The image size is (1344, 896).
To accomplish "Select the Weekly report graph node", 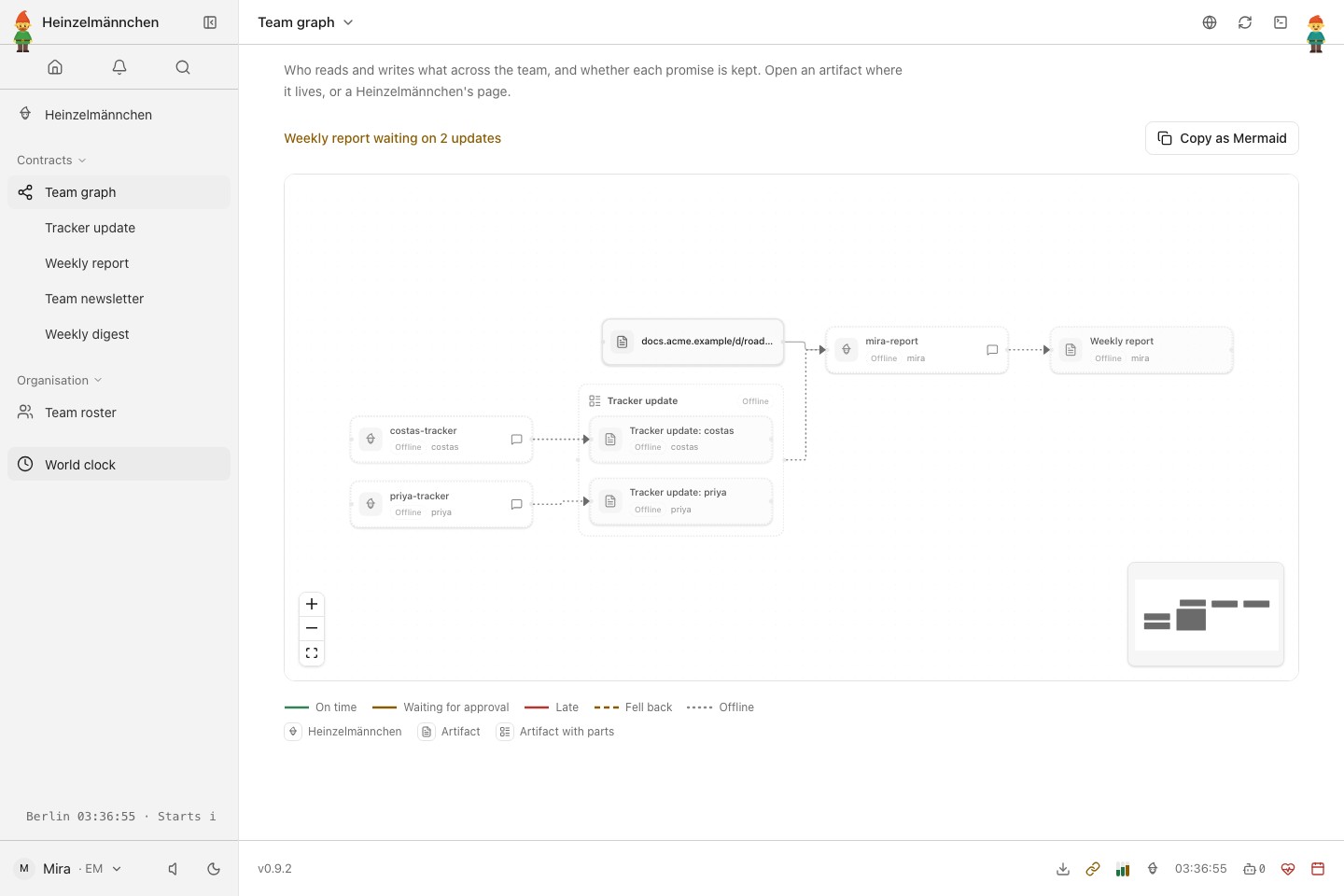I will 1141,350.
